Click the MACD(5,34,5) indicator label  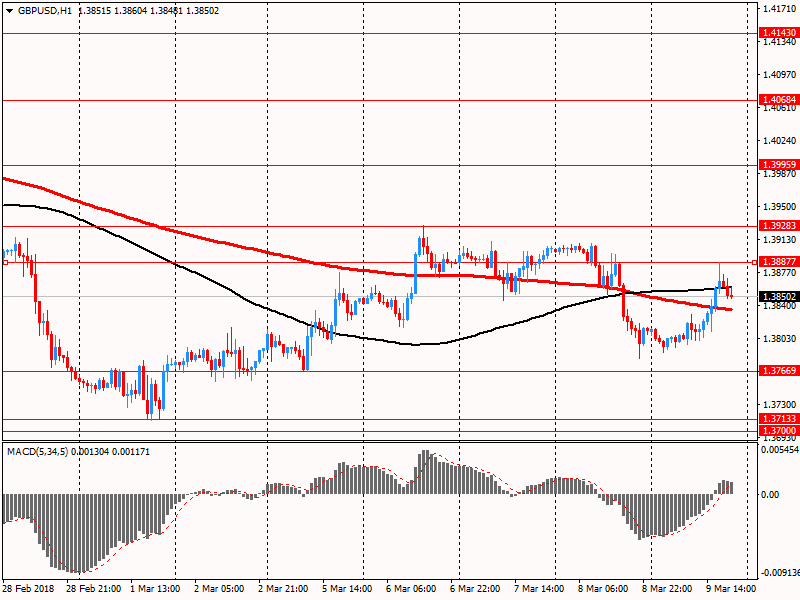pyautogui.click(x=38, y=452)
